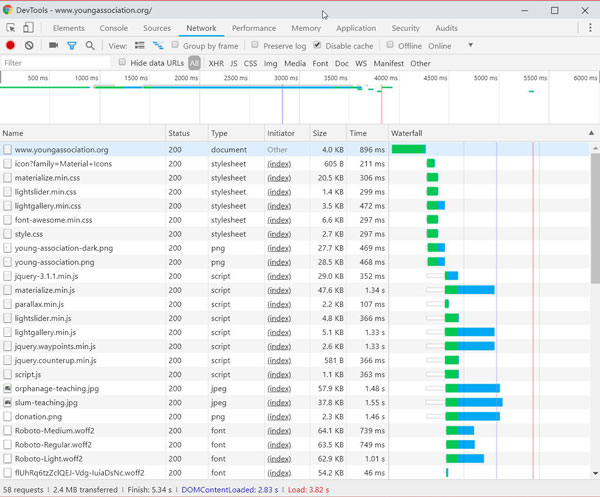The width and height of the screenshot is (600, 497).
Task: Click the waterfall bar for slum-teaching.jpg
Action: click(x=473, y=402)
